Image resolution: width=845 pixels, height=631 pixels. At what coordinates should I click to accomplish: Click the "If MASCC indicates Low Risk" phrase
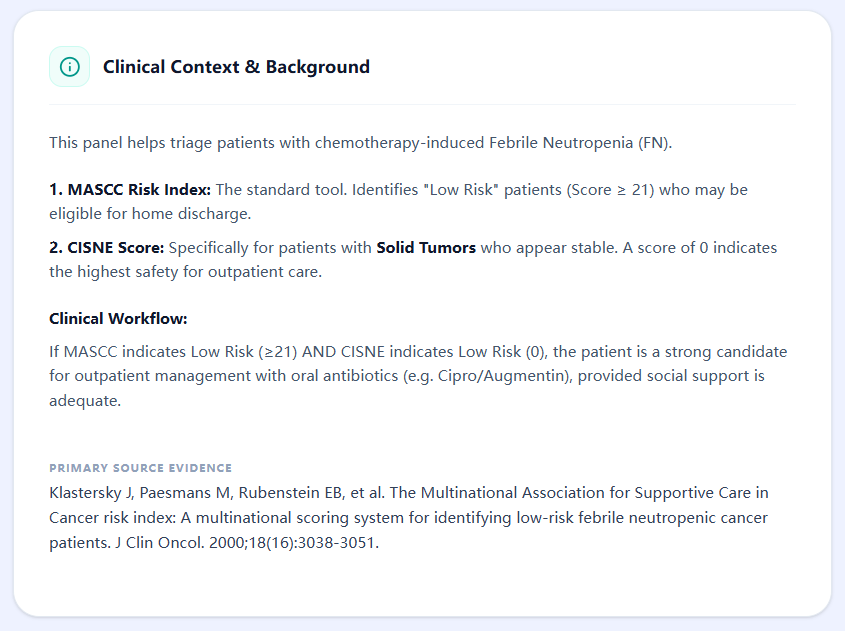point(151,352)
